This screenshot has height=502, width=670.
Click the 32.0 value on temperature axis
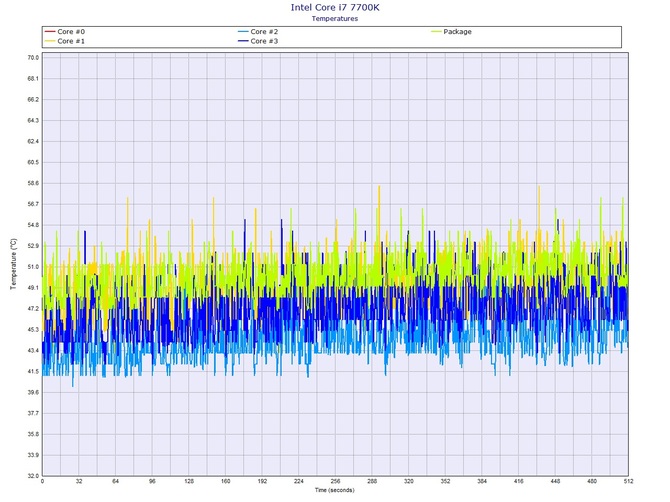point(33,476)
